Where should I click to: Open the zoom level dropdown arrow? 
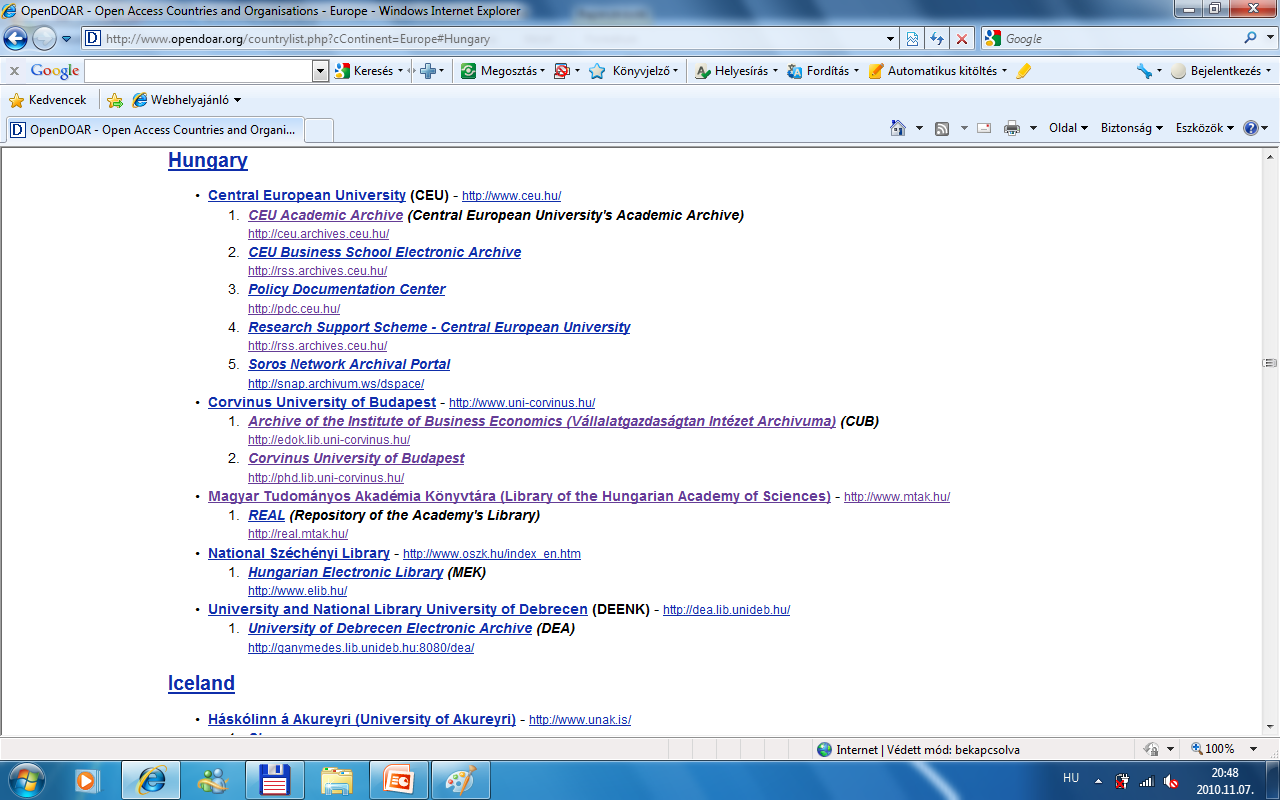[1254, 749]
